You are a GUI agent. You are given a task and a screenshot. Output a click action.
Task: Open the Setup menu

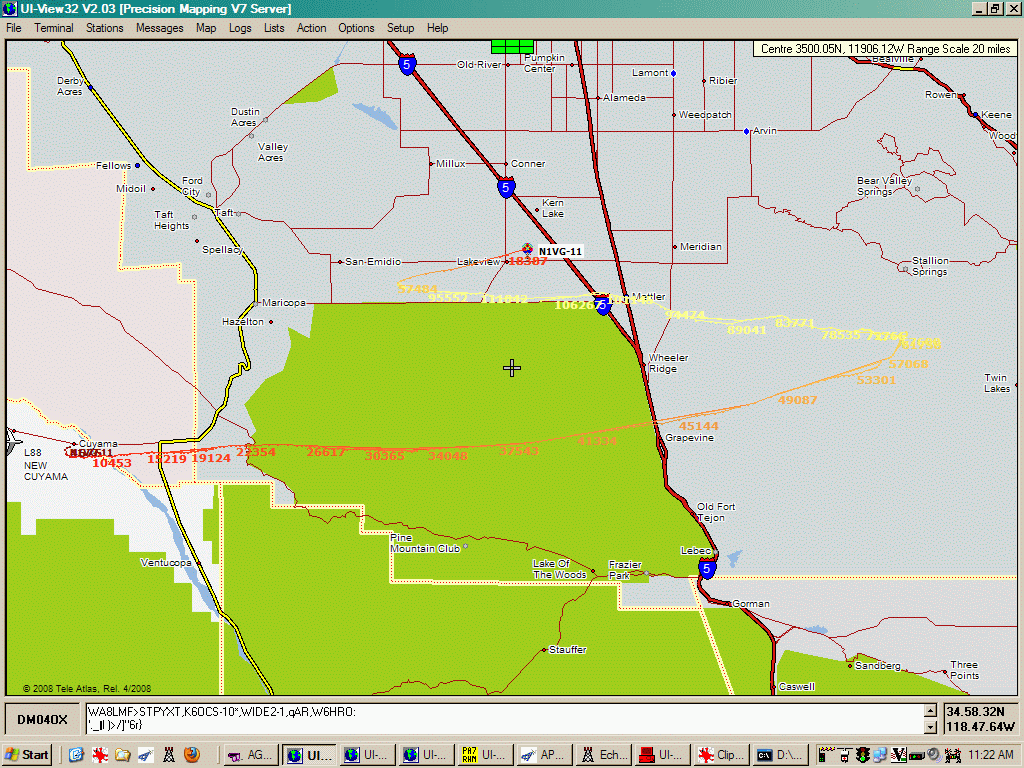(x=400, y=28)
